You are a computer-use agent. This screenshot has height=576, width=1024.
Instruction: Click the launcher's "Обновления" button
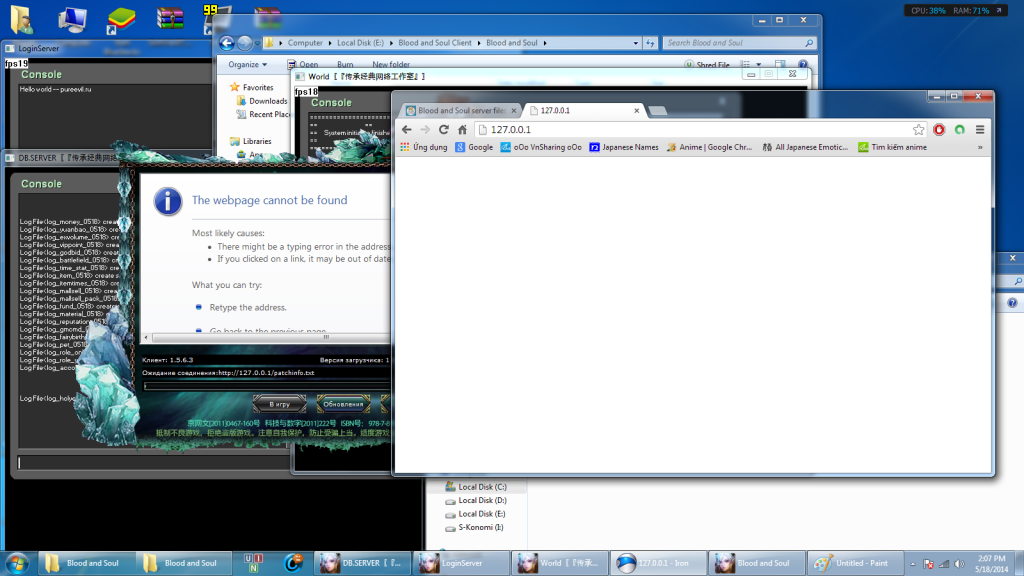click(x=343, y=404)
